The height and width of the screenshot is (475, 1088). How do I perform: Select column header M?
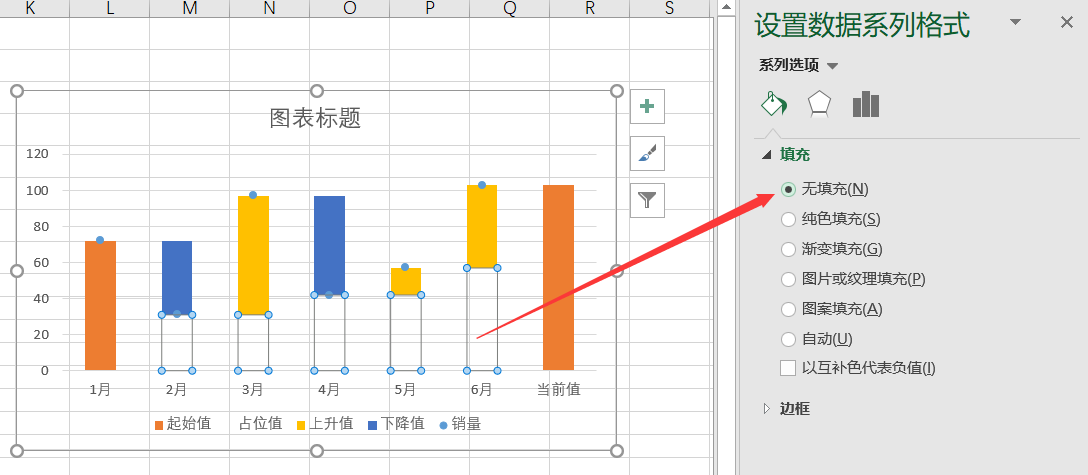click(189, 8)
